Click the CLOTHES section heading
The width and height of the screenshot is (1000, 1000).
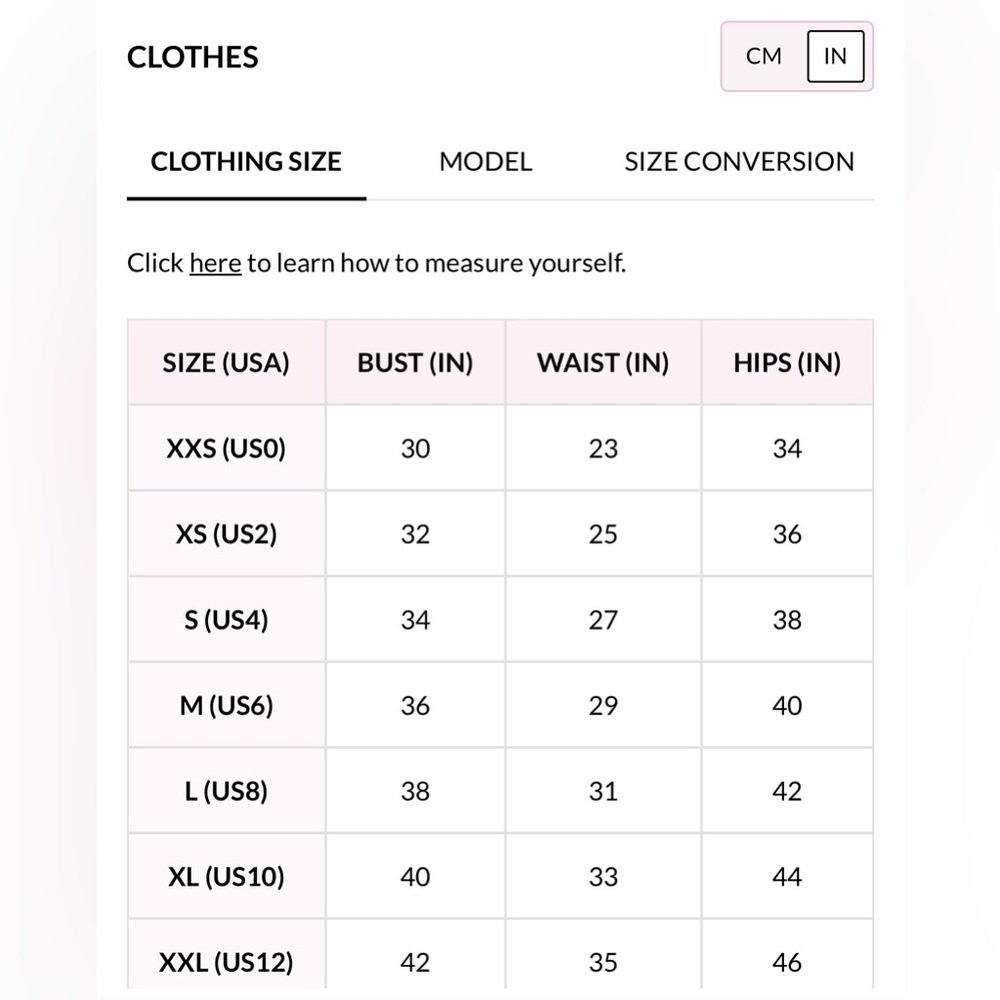pos(193,57)
